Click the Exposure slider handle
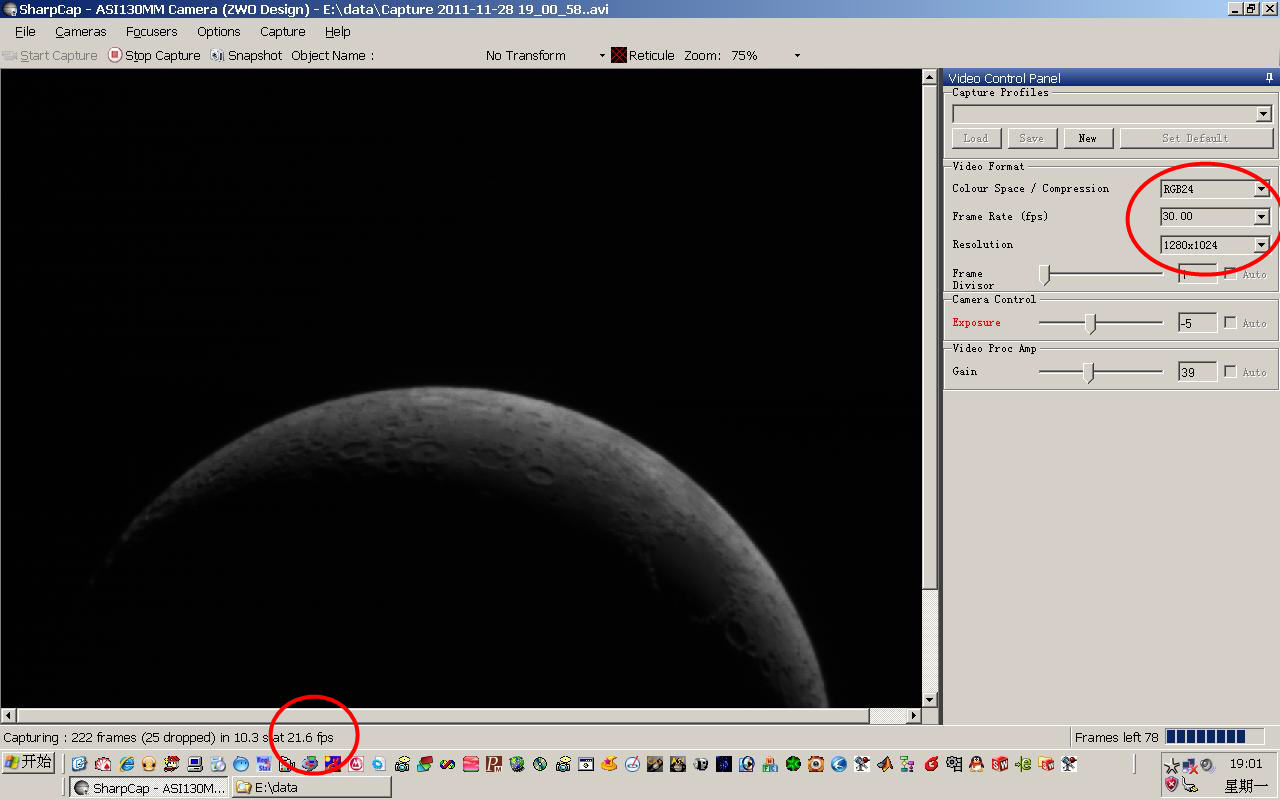 click(x=1091, y=323)
